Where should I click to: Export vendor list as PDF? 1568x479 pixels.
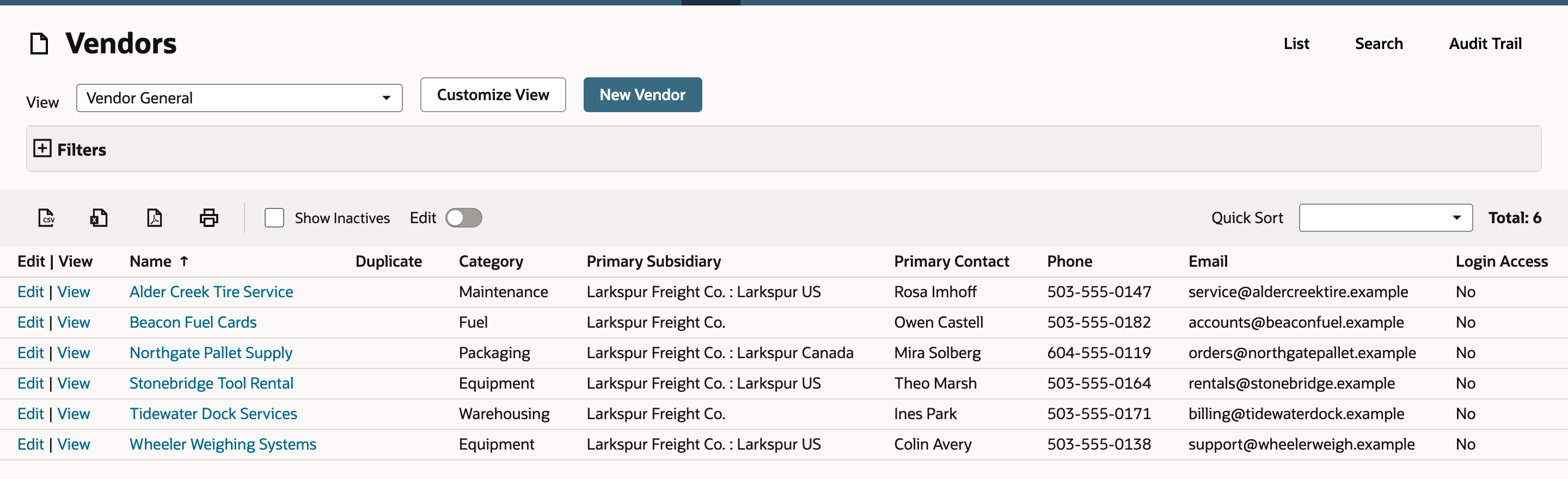click(x=155, y=218)
